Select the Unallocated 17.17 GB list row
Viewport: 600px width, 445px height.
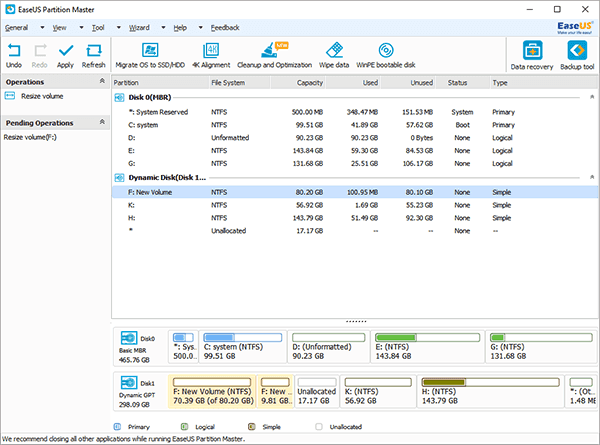(355, 231)
